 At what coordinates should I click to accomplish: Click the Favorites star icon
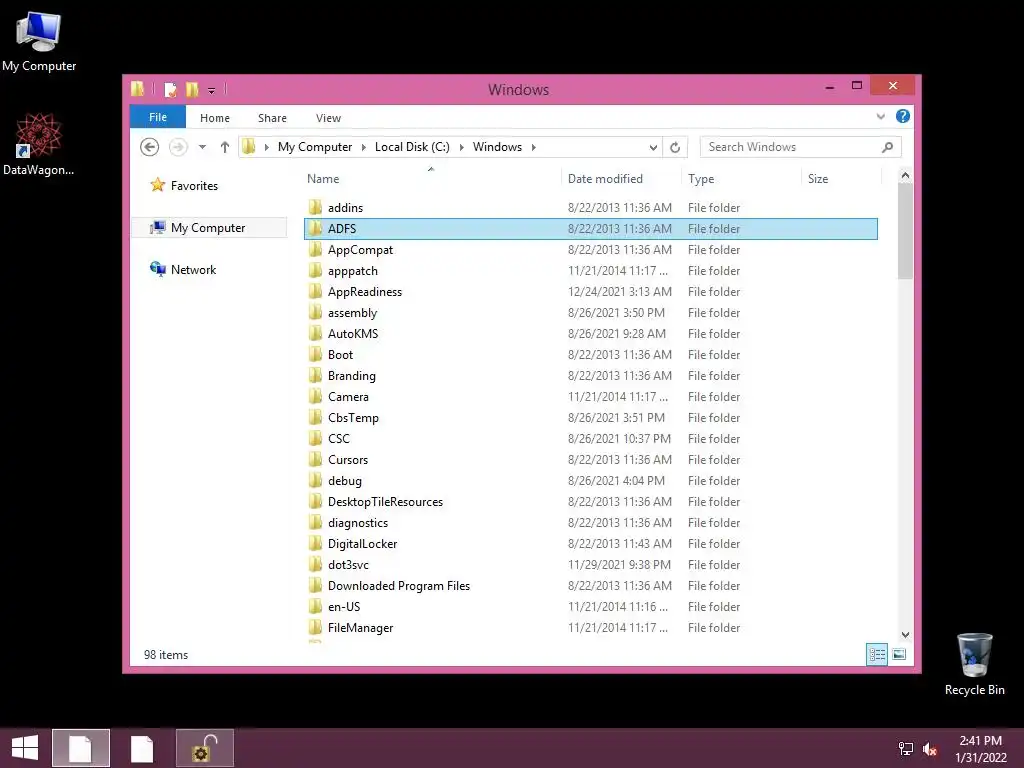tap(157, 185)
